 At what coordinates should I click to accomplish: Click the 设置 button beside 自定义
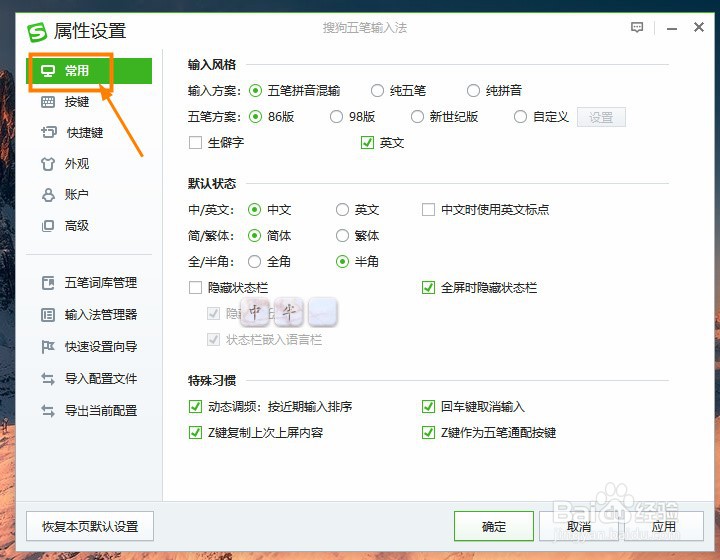[601, 118]
